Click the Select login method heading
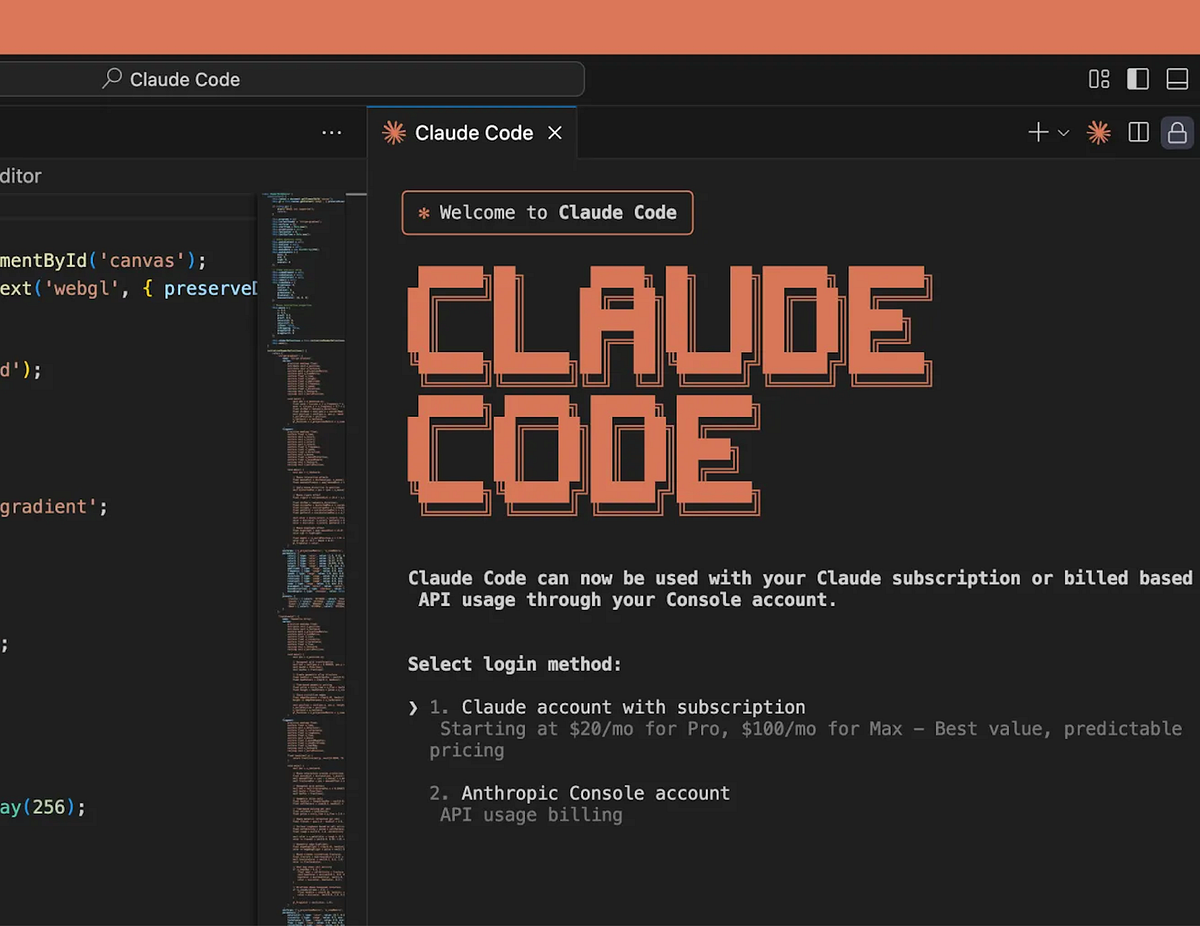 pyautogui.click(x=515, y=664)
